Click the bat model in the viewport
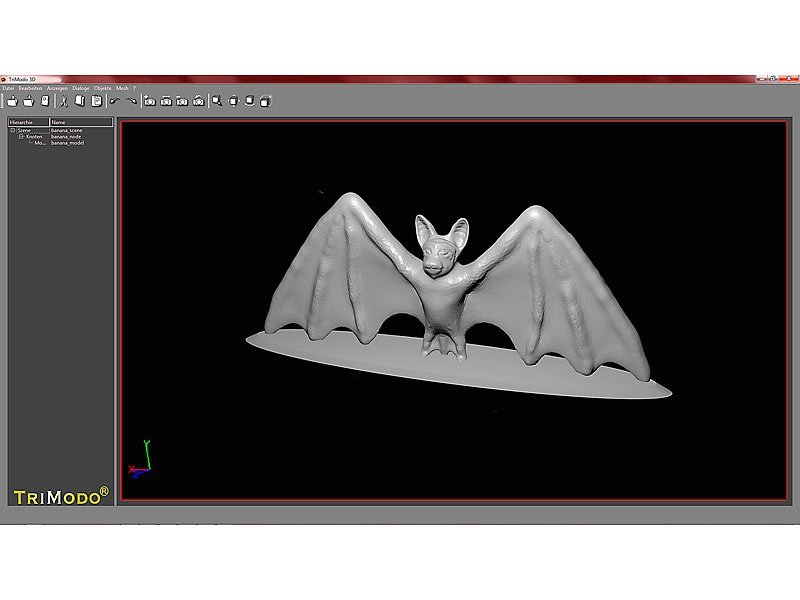 point(440,290)
